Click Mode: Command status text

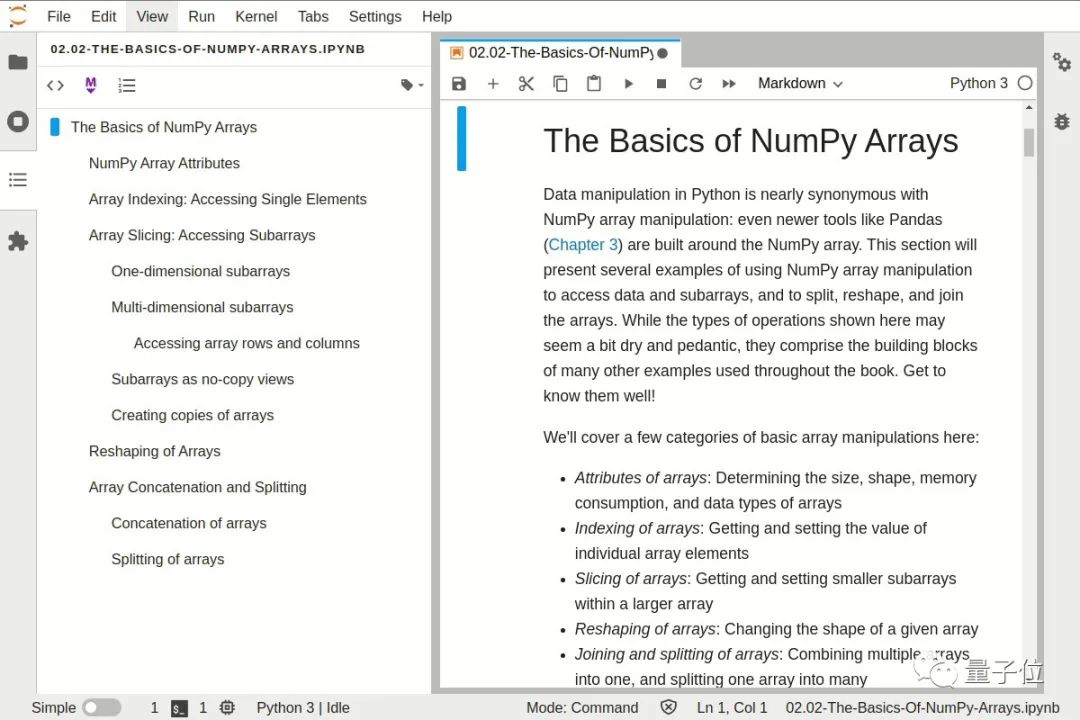pyautogui.click(x=582, y=708)
